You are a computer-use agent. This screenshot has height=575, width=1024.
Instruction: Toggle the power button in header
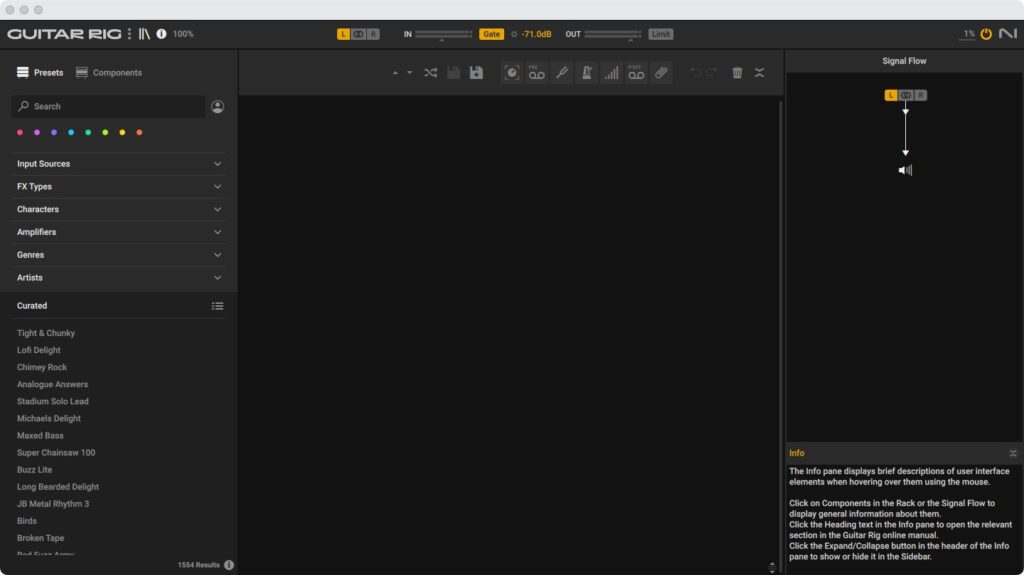986,33
